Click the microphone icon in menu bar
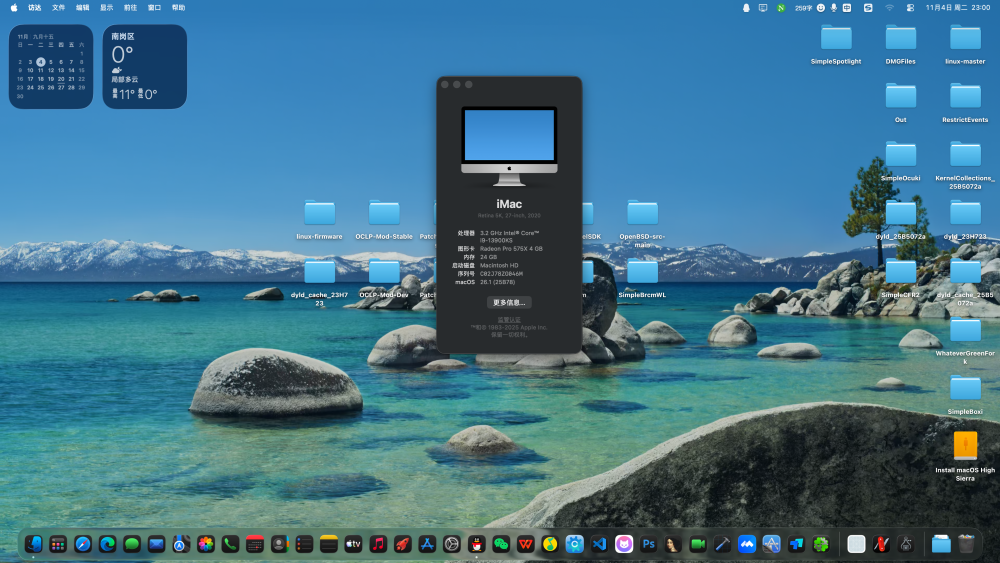1000x563 pixels. (x=834, y=8)
